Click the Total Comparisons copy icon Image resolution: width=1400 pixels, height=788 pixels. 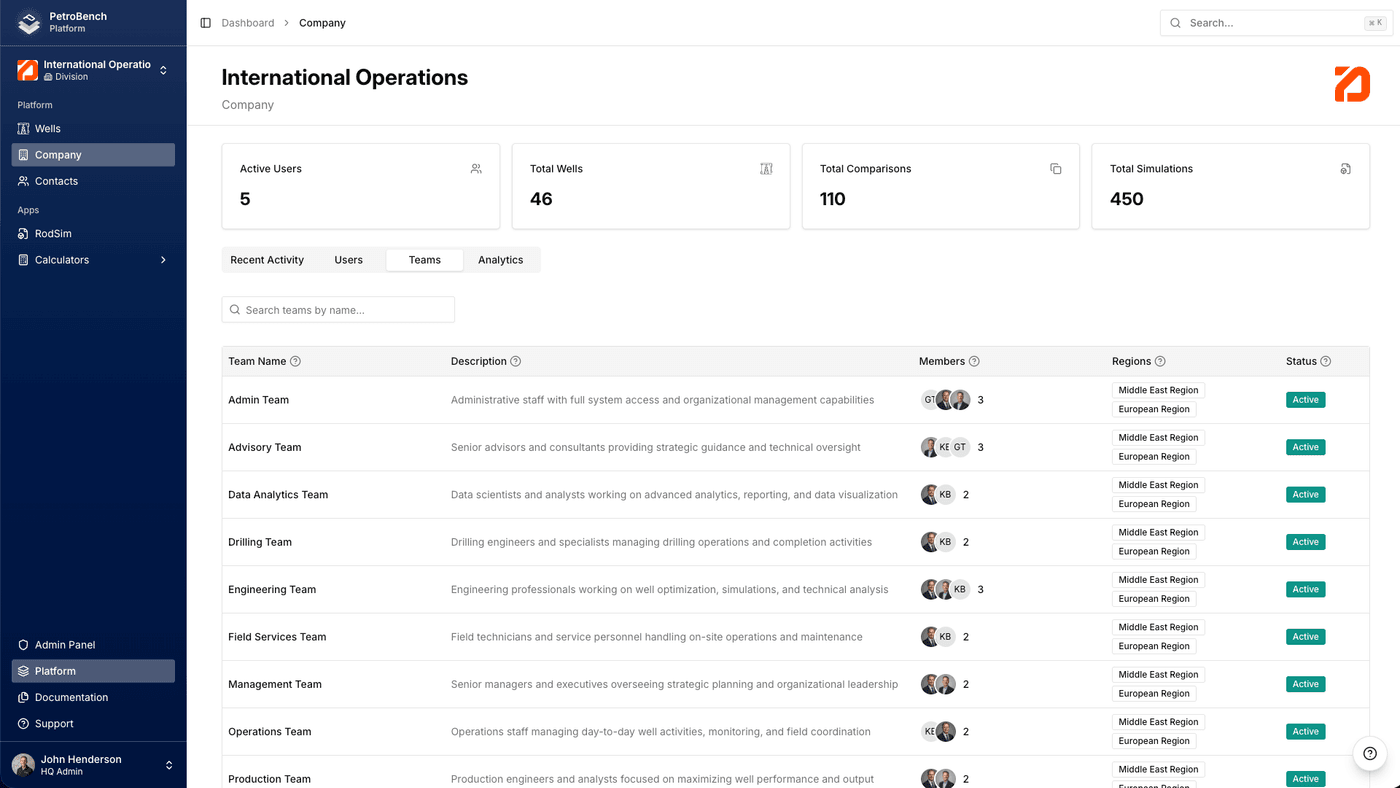[x=1055, y=169]
